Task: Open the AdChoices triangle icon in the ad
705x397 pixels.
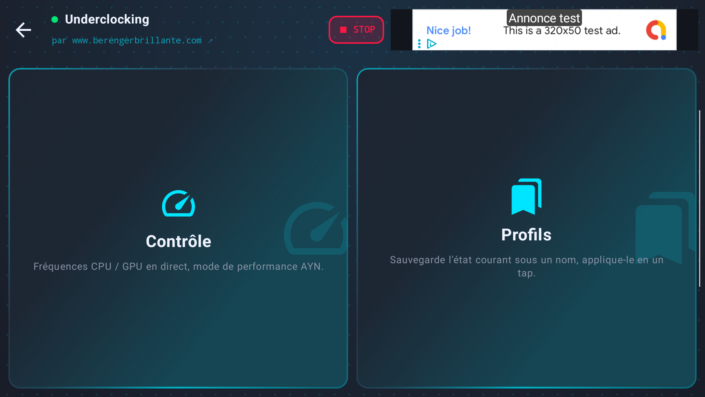Action: [432, 44]
